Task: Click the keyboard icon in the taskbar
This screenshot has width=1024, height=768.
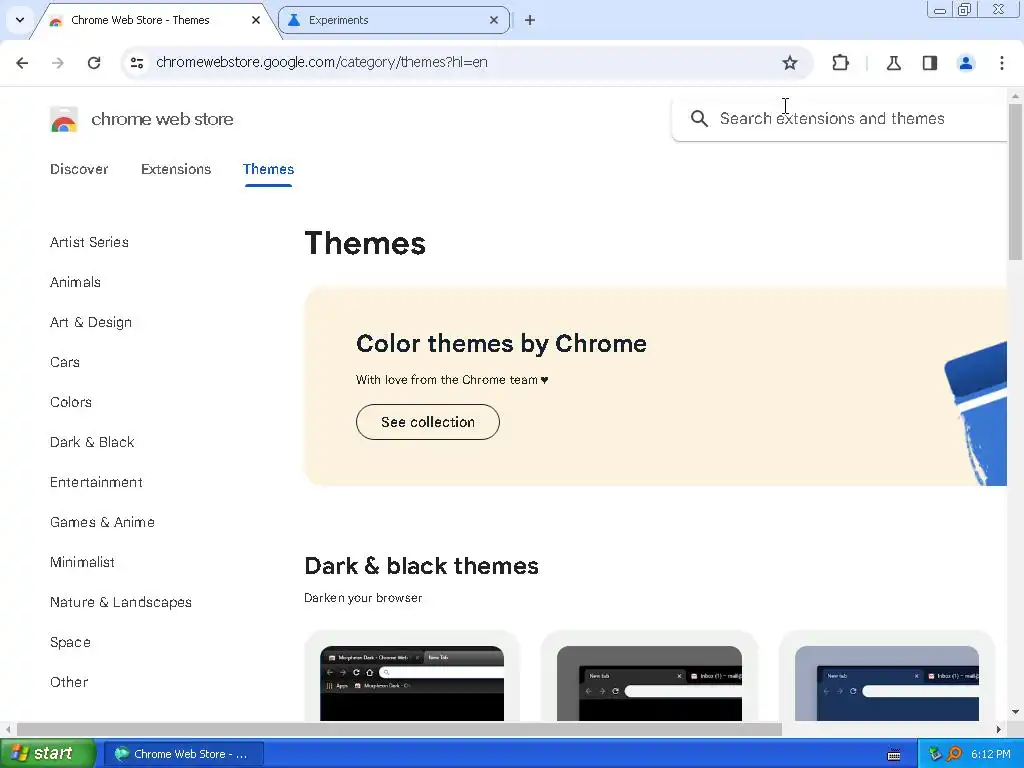Action: [x=894, y=755]
